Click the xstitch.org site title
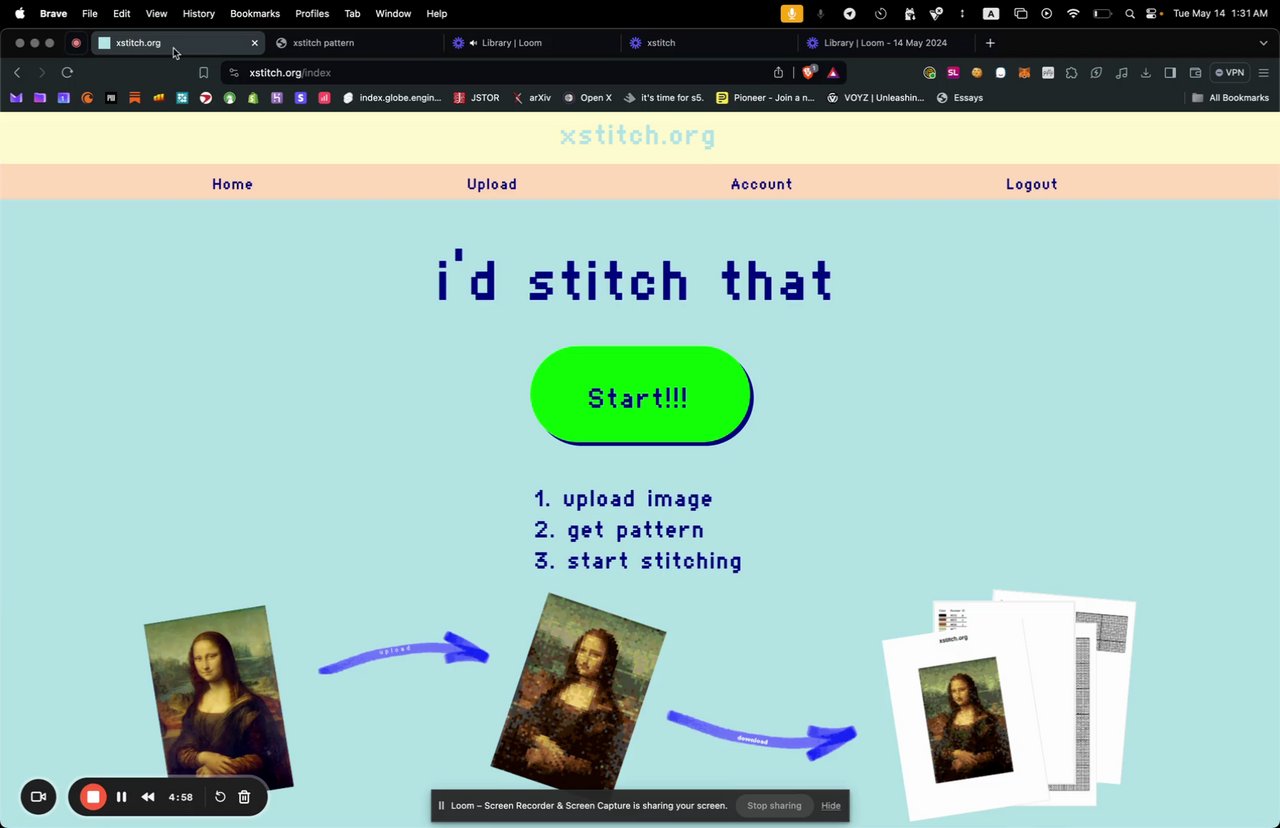1280x828 pixels. pos(638,136)
